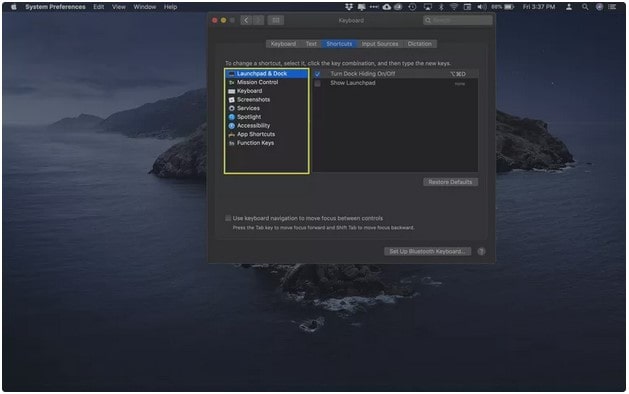
Task: Open the View menu
Action: tap(119, 7)
